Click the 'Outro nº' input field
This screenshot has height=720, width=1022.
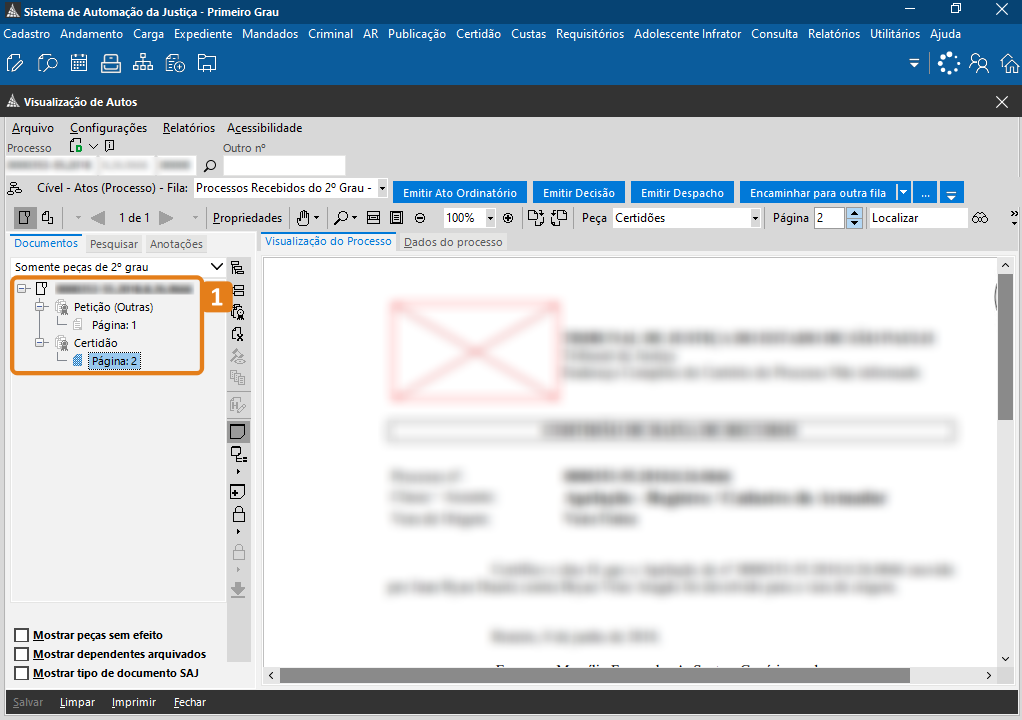point(284,166)
